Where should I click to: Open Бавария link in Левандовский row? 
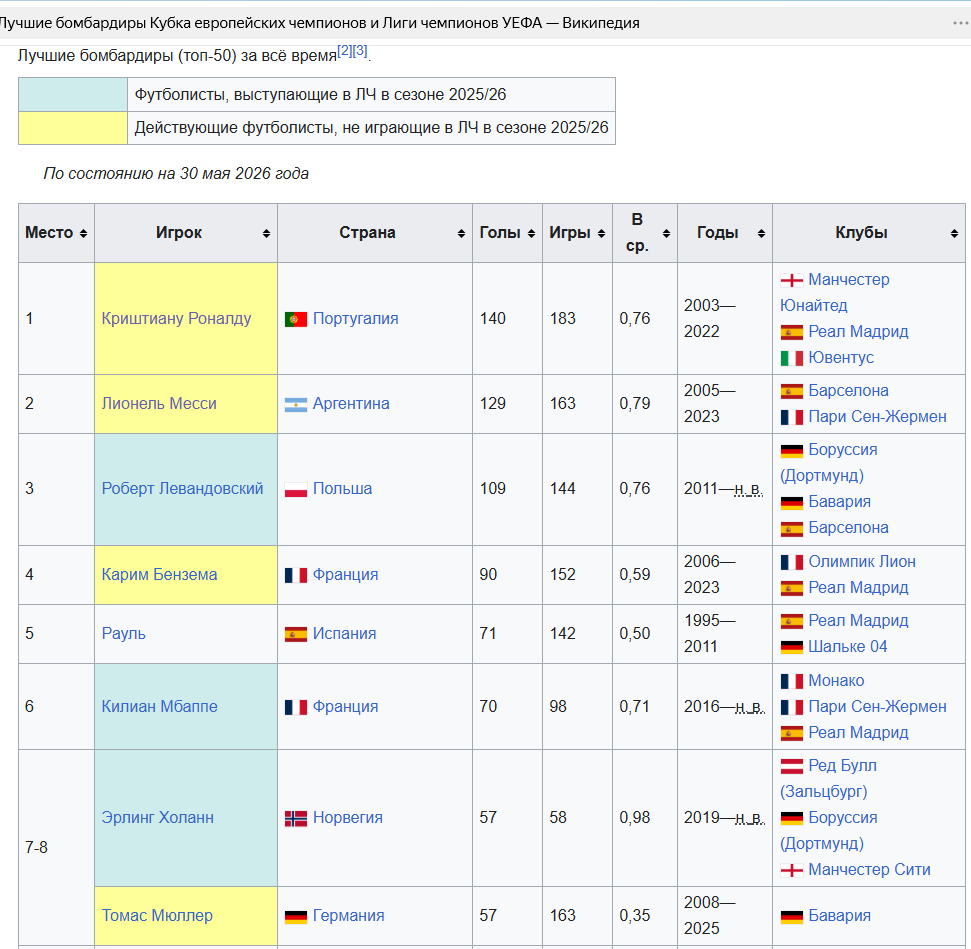point(839,501)
